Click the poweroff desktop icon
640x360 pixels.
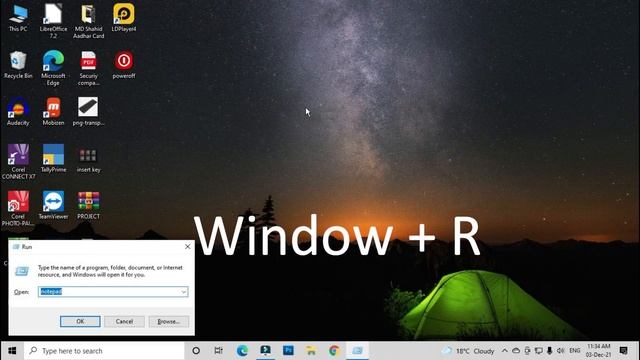point(124,65)
